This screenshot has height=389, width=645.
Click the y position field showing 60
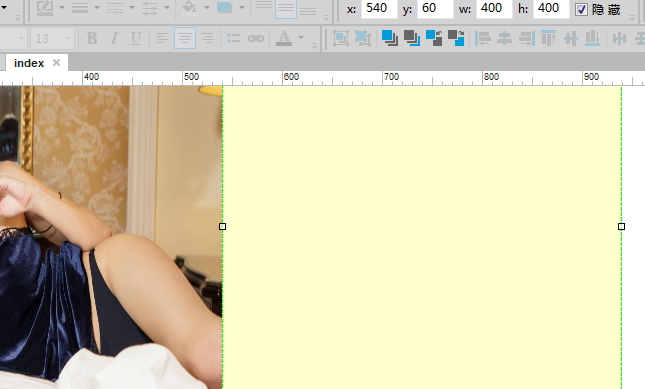435,9
